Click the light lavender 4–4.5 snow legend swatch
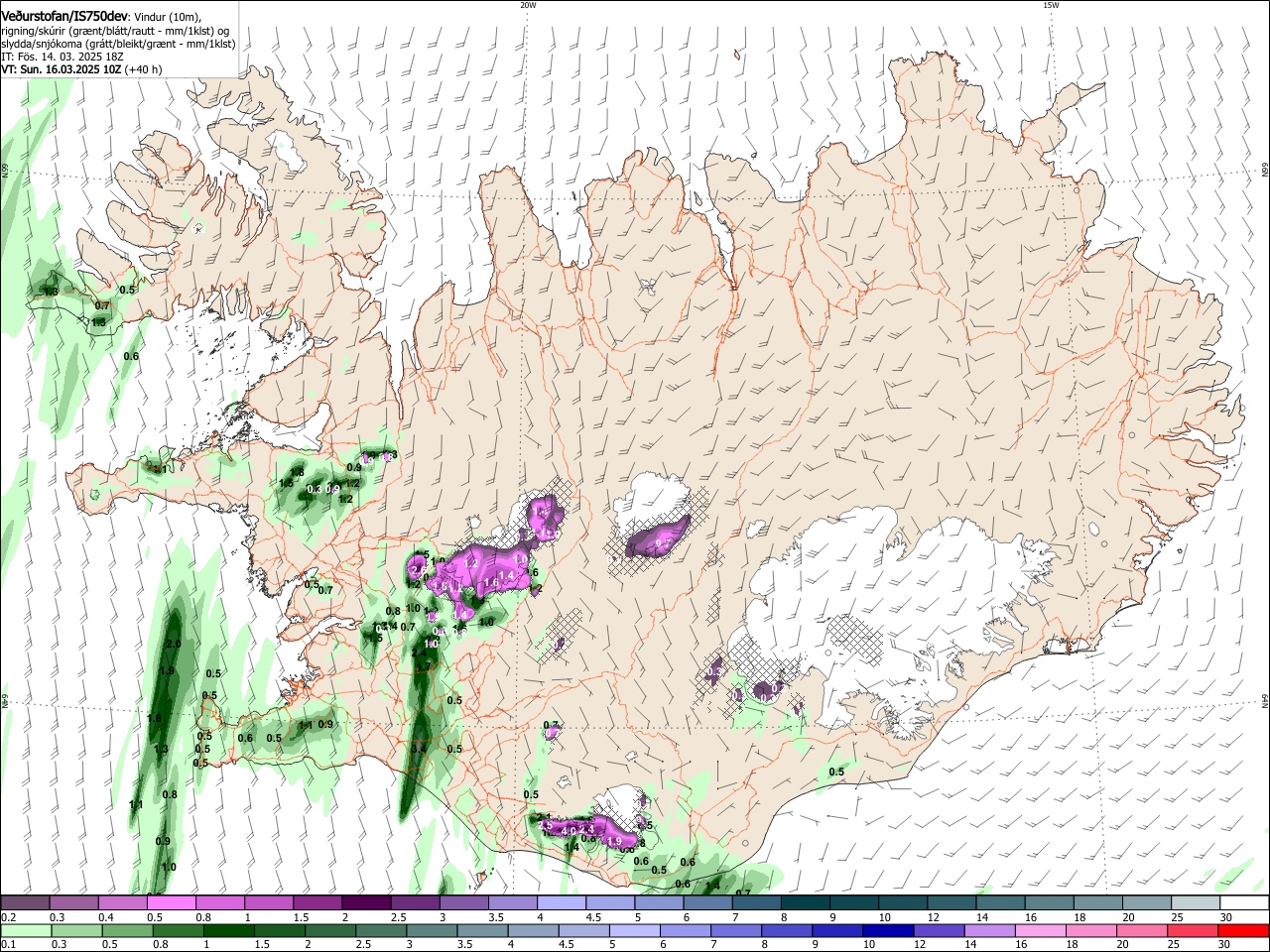 560,902
